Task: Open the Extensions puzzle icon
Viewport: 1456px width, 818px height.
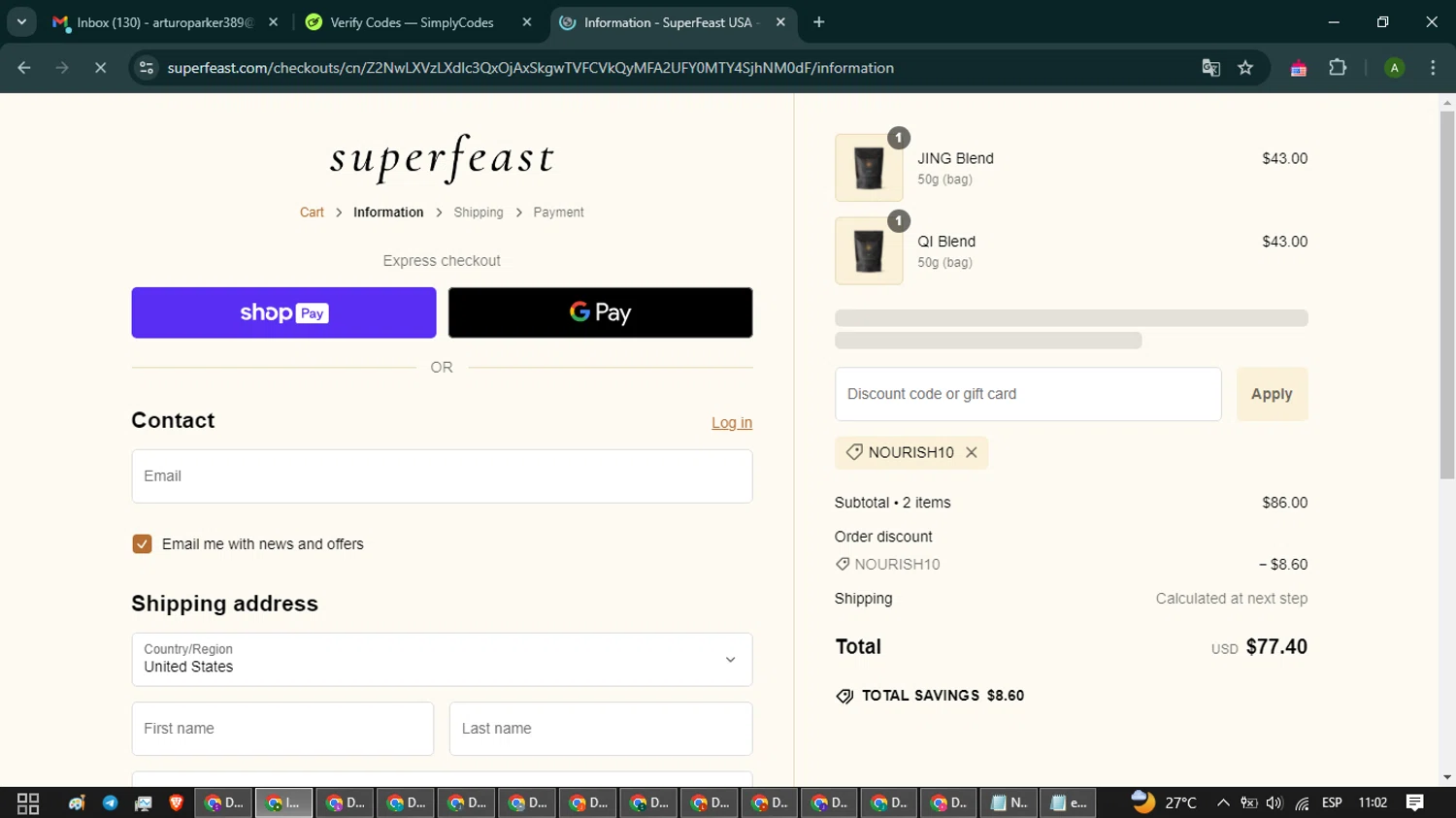Action: coord(1338,68)
